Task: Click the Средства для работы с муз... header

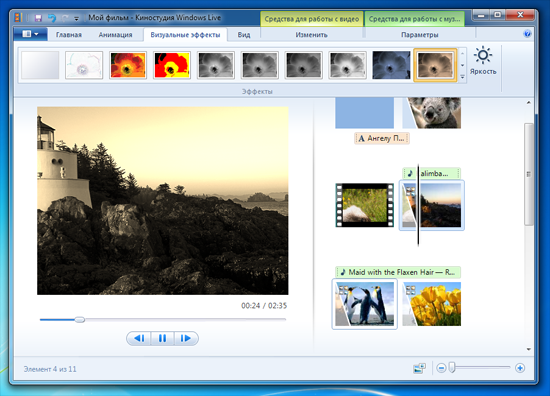Action: 414,19
